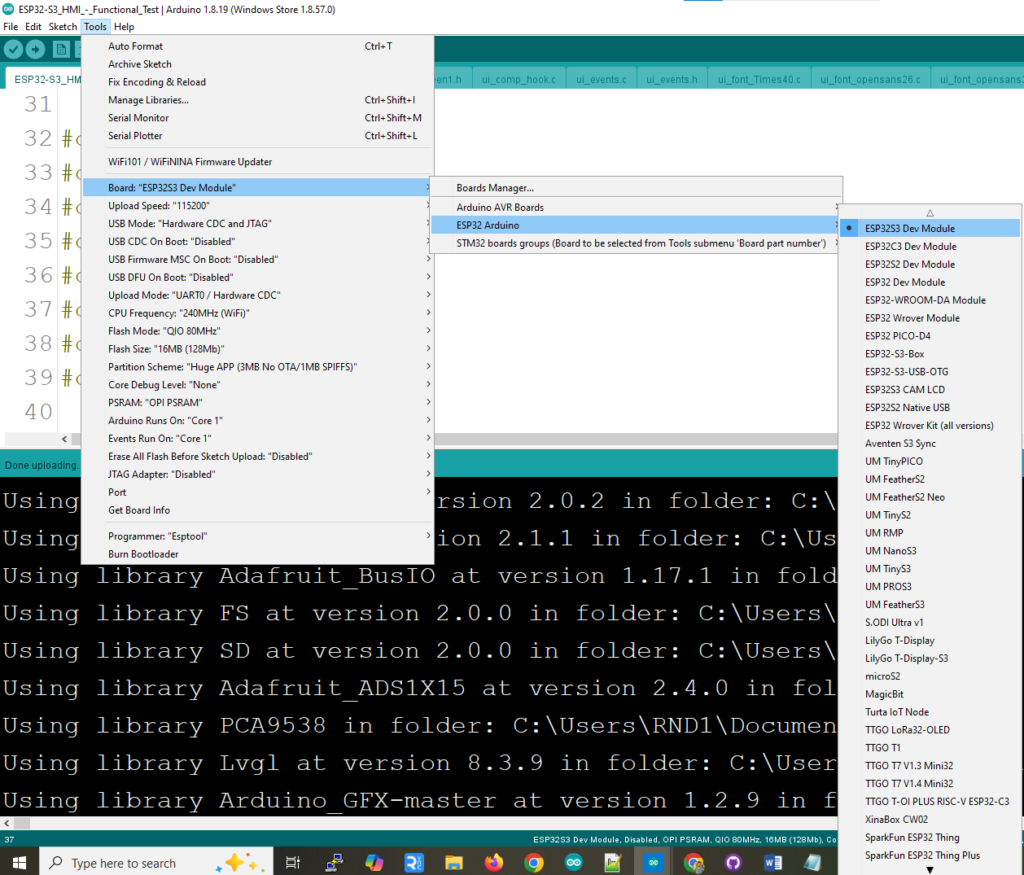The width and height of the screenshot is (1024, 875).
Task: Click the Windows taskbar search box
Action: [x=123, y=863]
